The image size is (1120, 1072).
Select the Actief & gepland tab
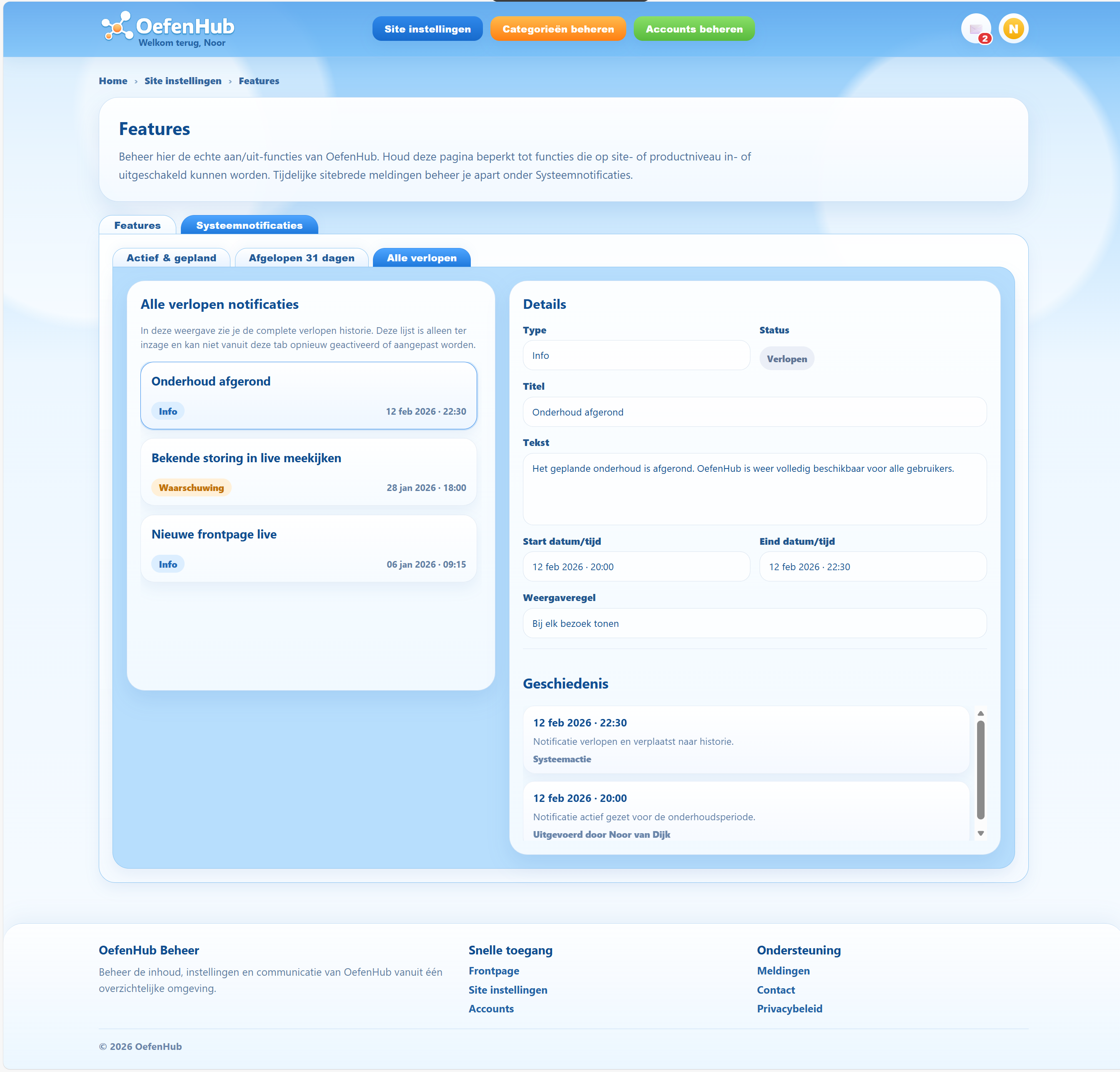click(x=171, y=258)
